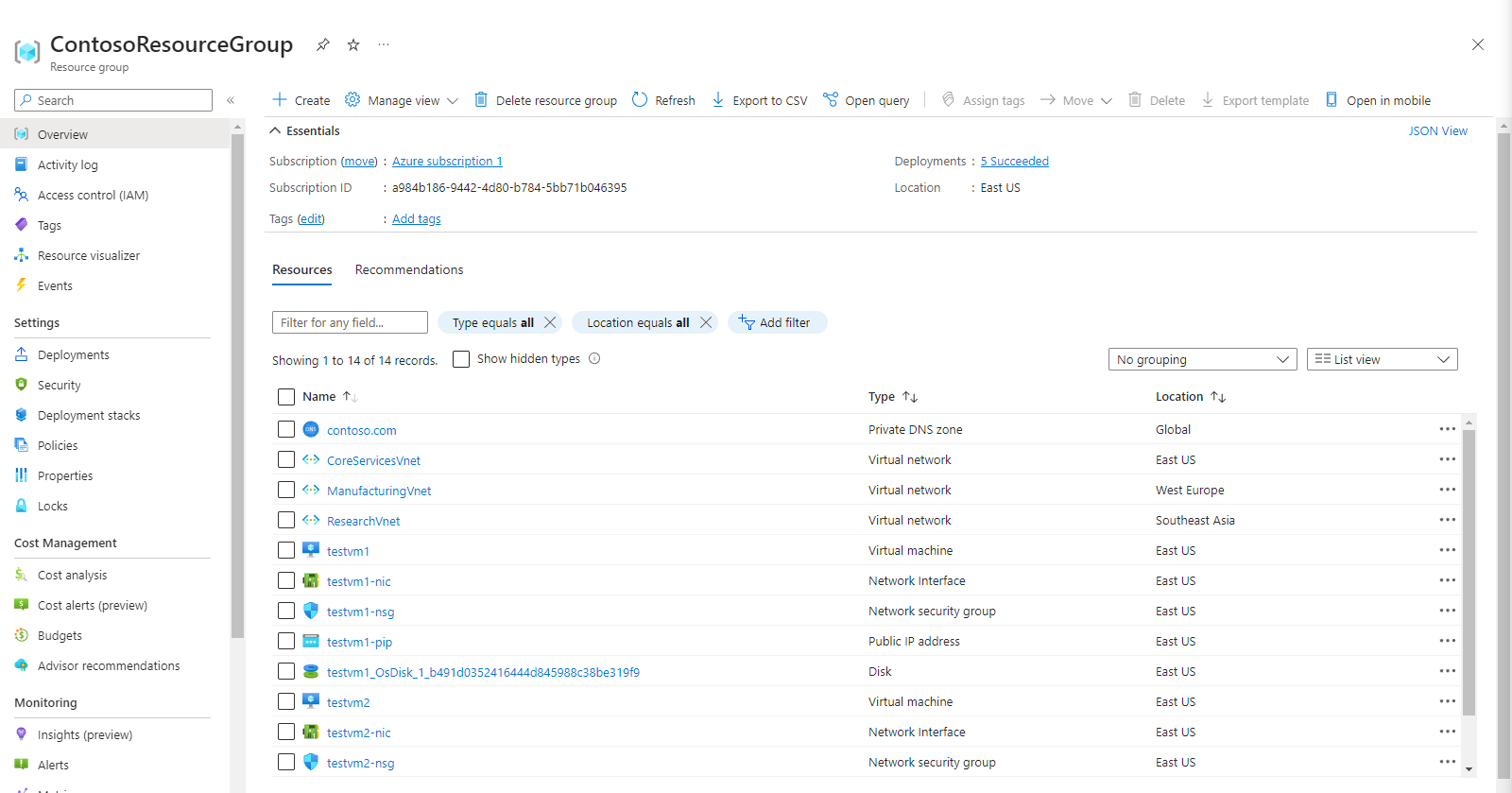
Task: Open Activity log in sidebar
Action: [67, 165]
